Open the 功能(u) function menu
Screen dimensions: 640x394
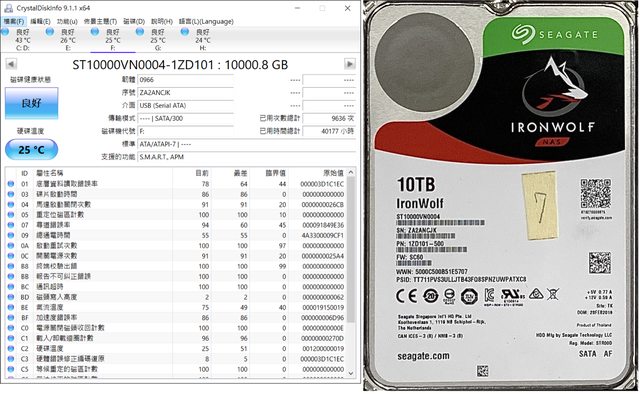[67, 21]
